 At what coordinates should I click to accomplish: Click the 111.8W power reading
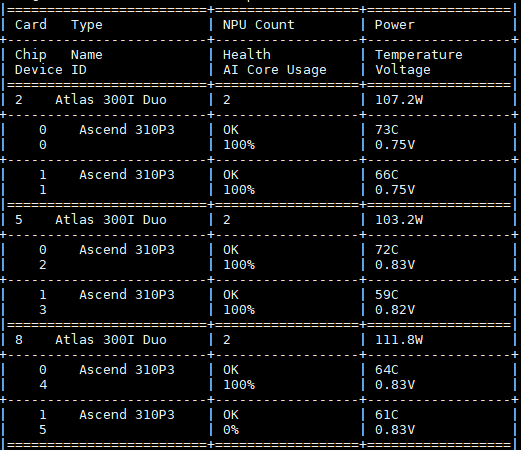399,340
